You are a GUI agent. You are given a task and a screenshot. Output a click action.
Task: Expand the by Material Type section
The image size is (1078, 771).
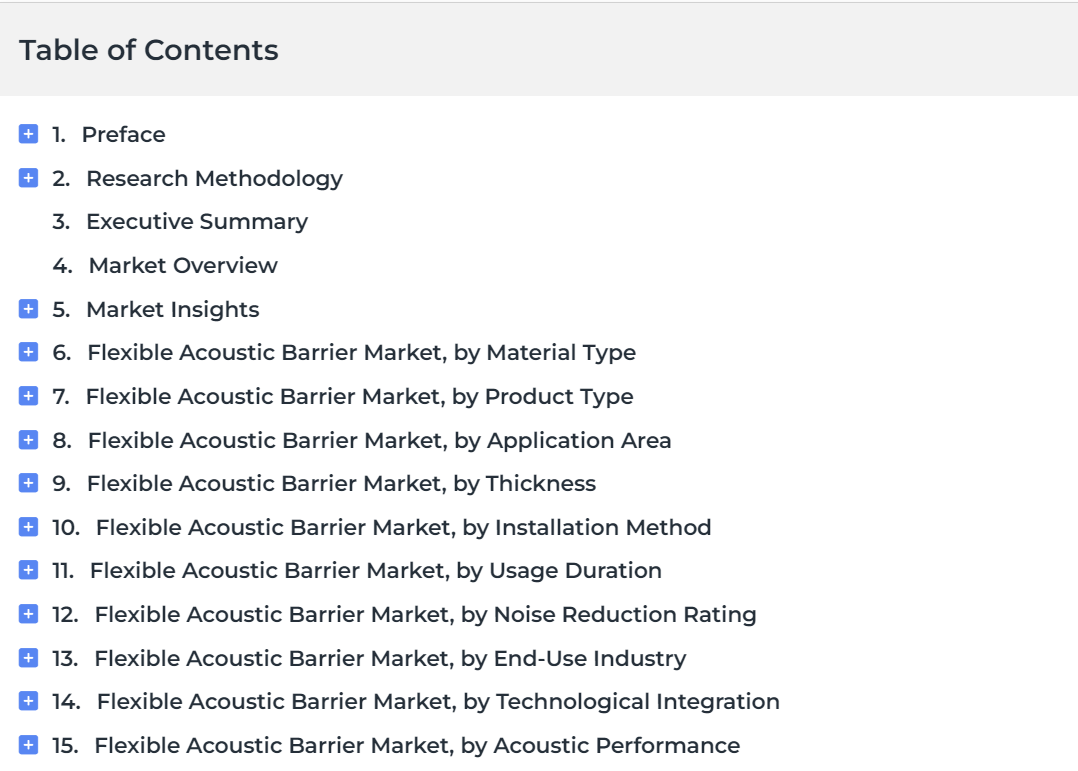(28, 352)
